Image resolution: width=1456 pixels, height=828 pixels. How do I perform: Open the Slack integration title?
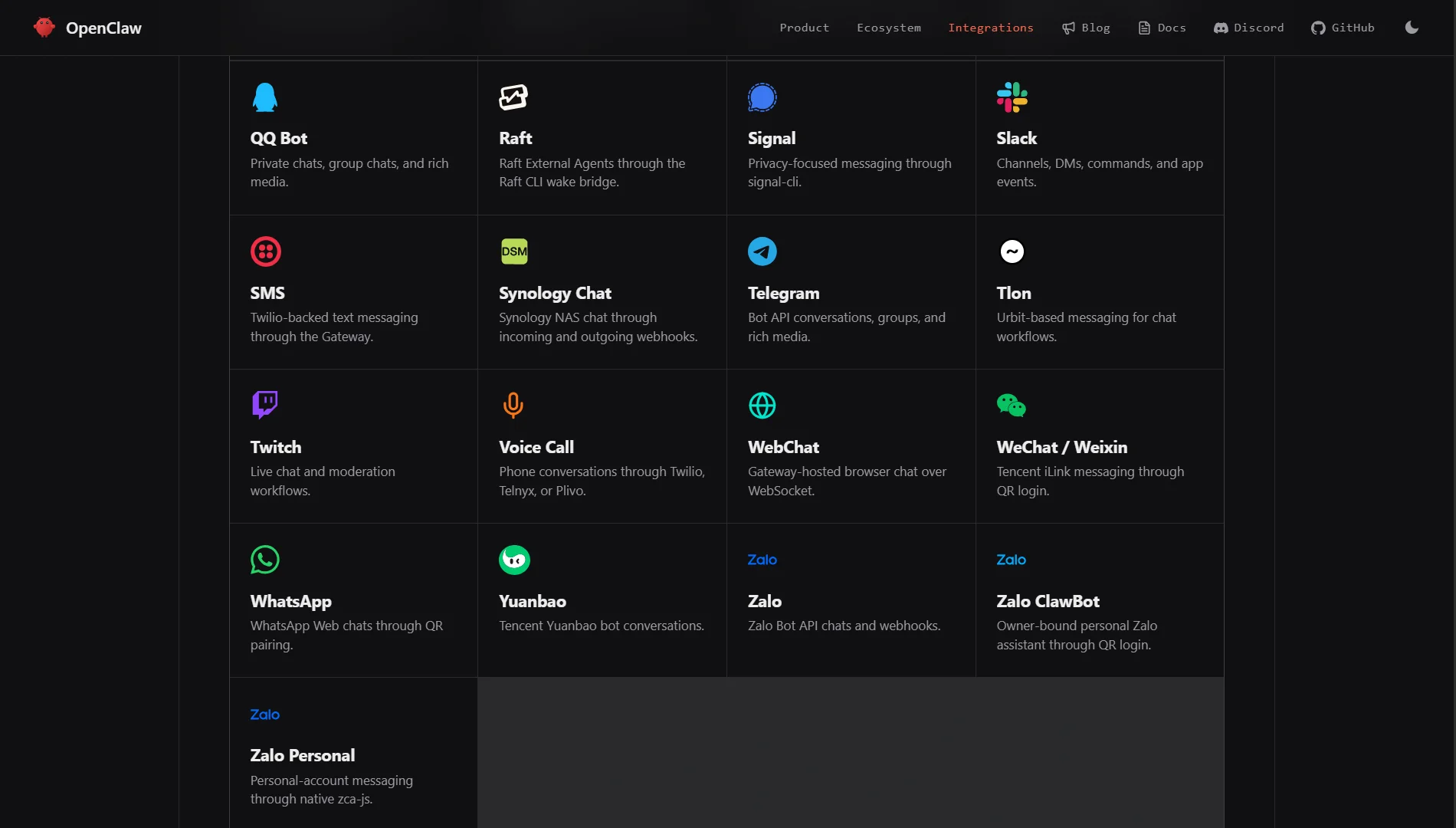pos(1017,138)
